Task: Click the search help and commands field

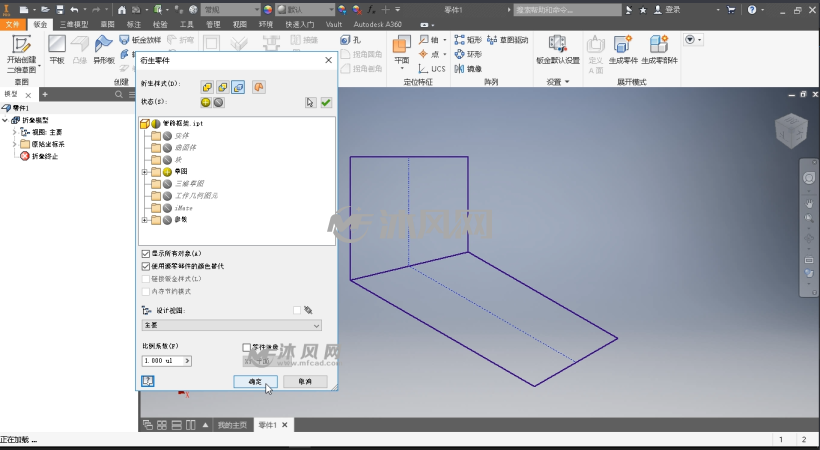Action: point(567,9)
